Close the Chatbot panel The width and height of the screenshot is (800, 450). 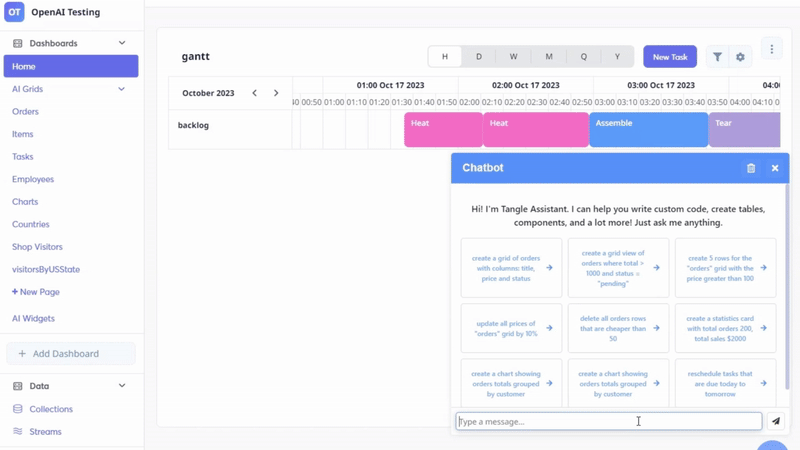coord(775,168)
